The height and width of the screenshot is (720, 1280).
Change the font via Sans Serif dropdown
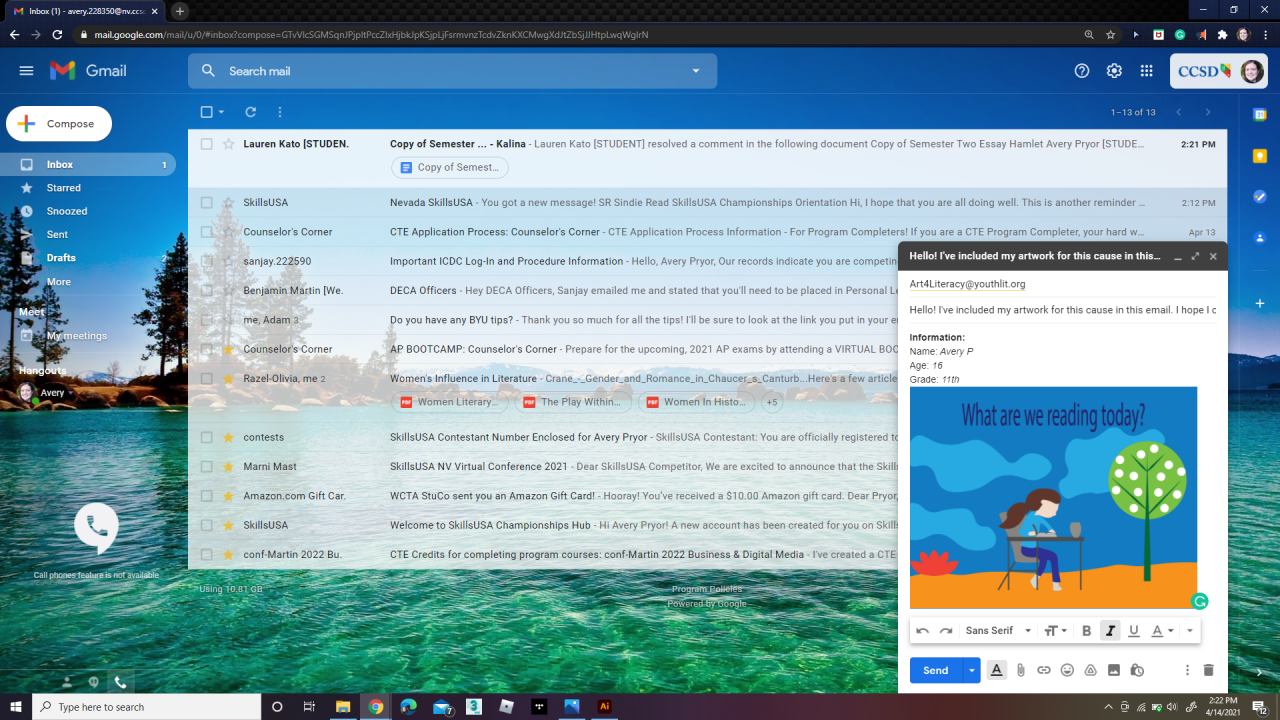tap(998, 631)
